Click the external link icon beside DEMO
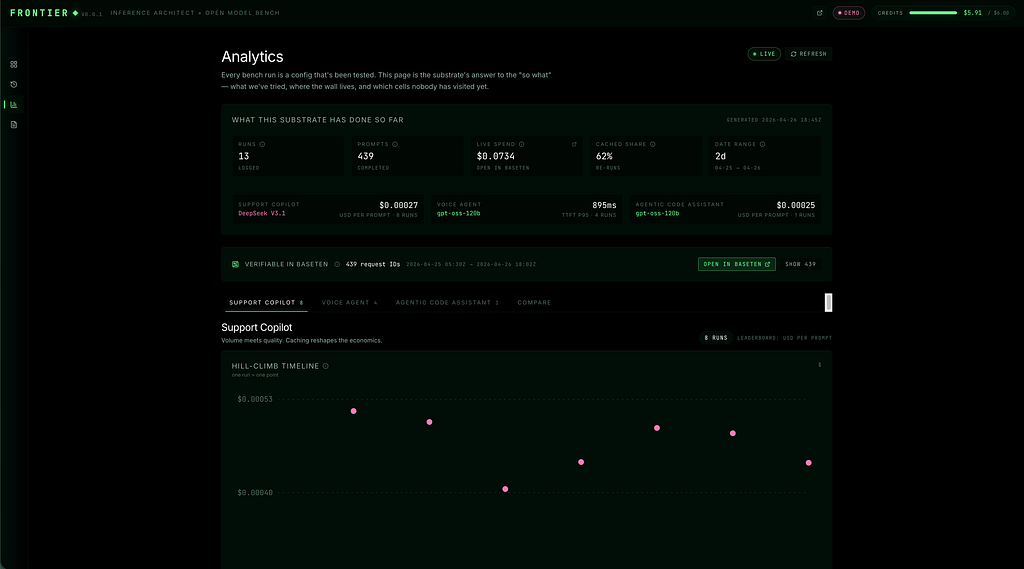 pyautogui.click(x=820, y=13)
